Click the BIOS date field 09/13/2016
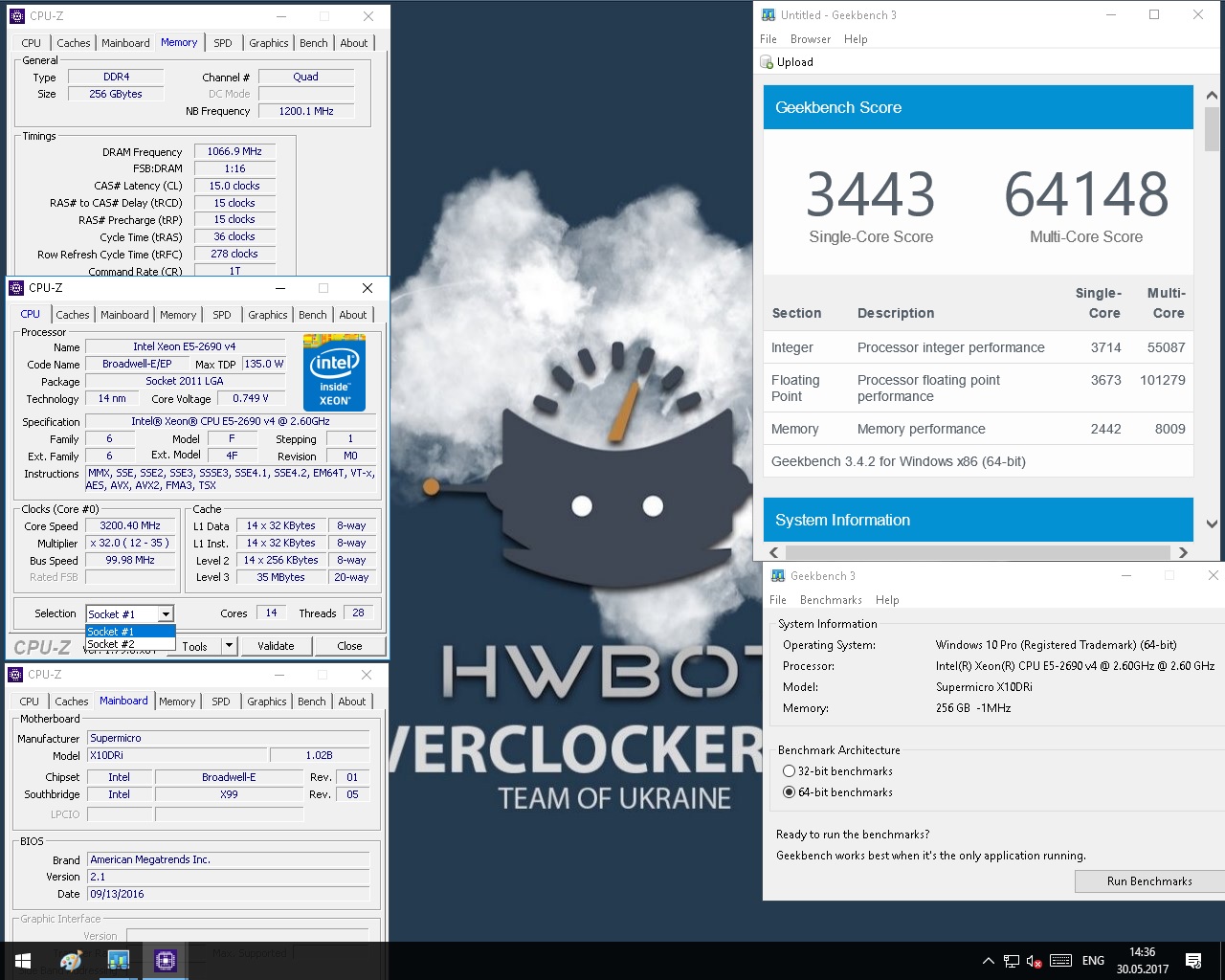 pyautogui.click(x=228, y=894)
